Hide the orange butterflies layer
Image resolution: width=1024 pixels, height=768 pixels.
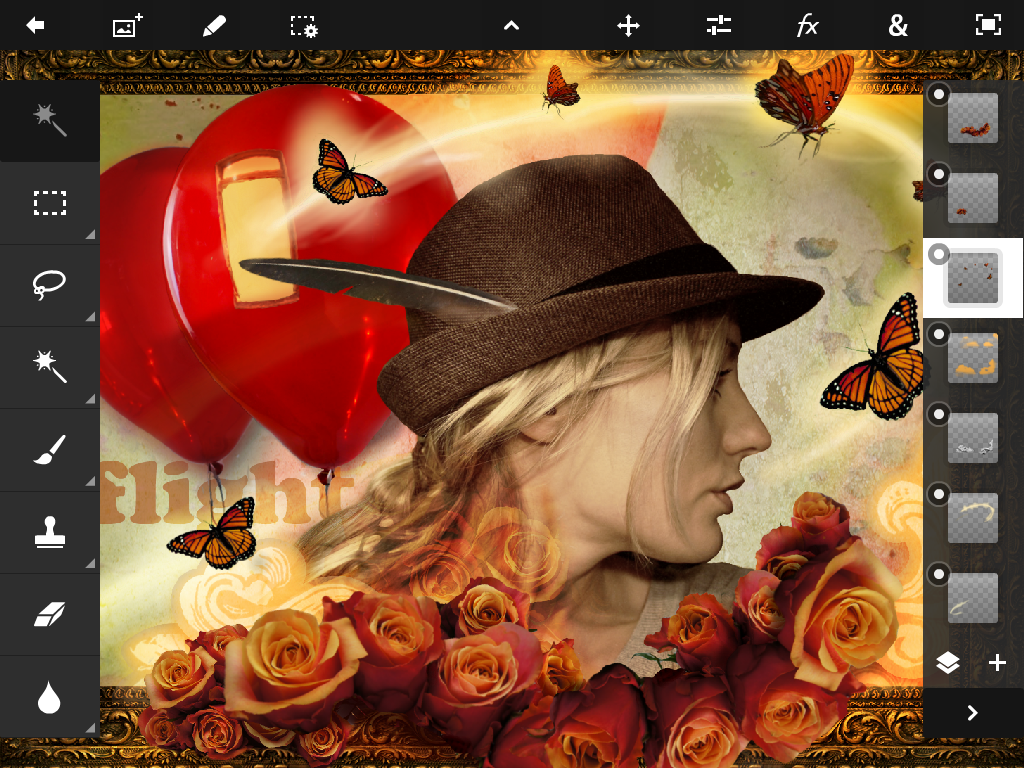[938, 334]
